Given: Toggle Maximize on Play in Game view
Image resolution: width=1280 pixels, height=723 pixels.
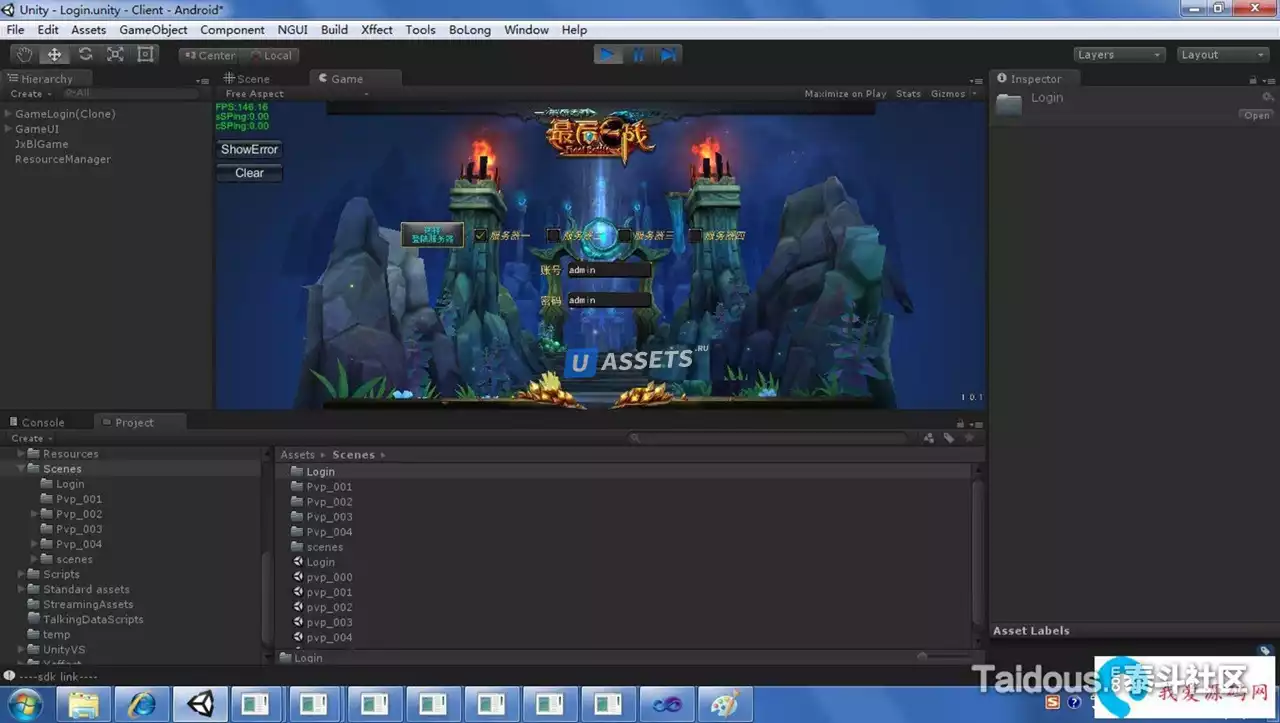Looking at the screenshot, I should [x=845, y=94].
